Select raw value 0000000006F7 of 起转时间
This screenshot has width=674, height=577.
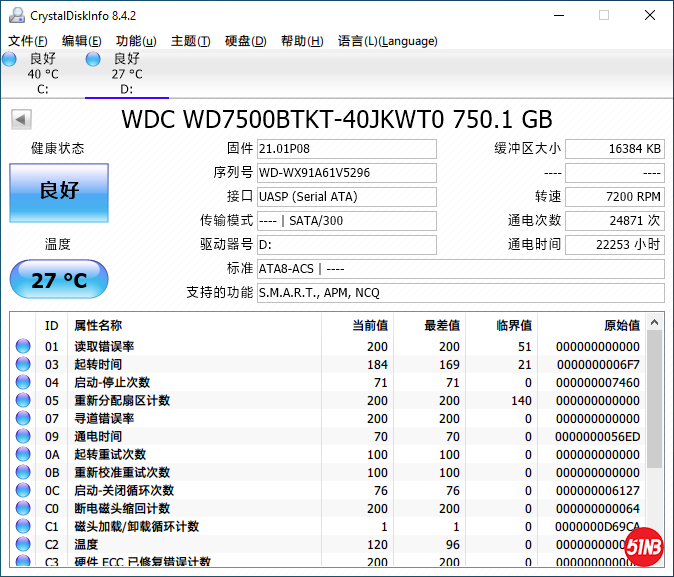[x=598, y=365]
